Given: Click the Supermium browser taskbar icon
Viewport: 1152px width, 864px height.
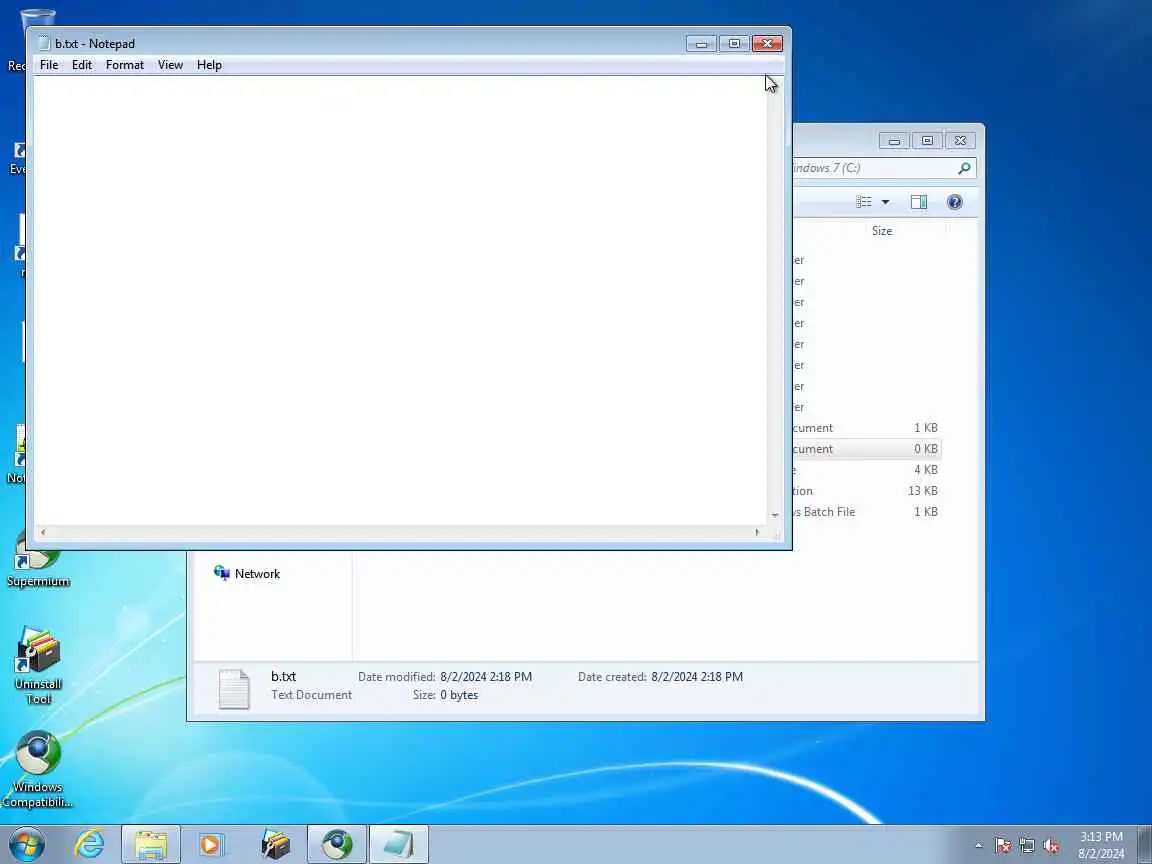Looking at the screenshot, I should point(336,844).
